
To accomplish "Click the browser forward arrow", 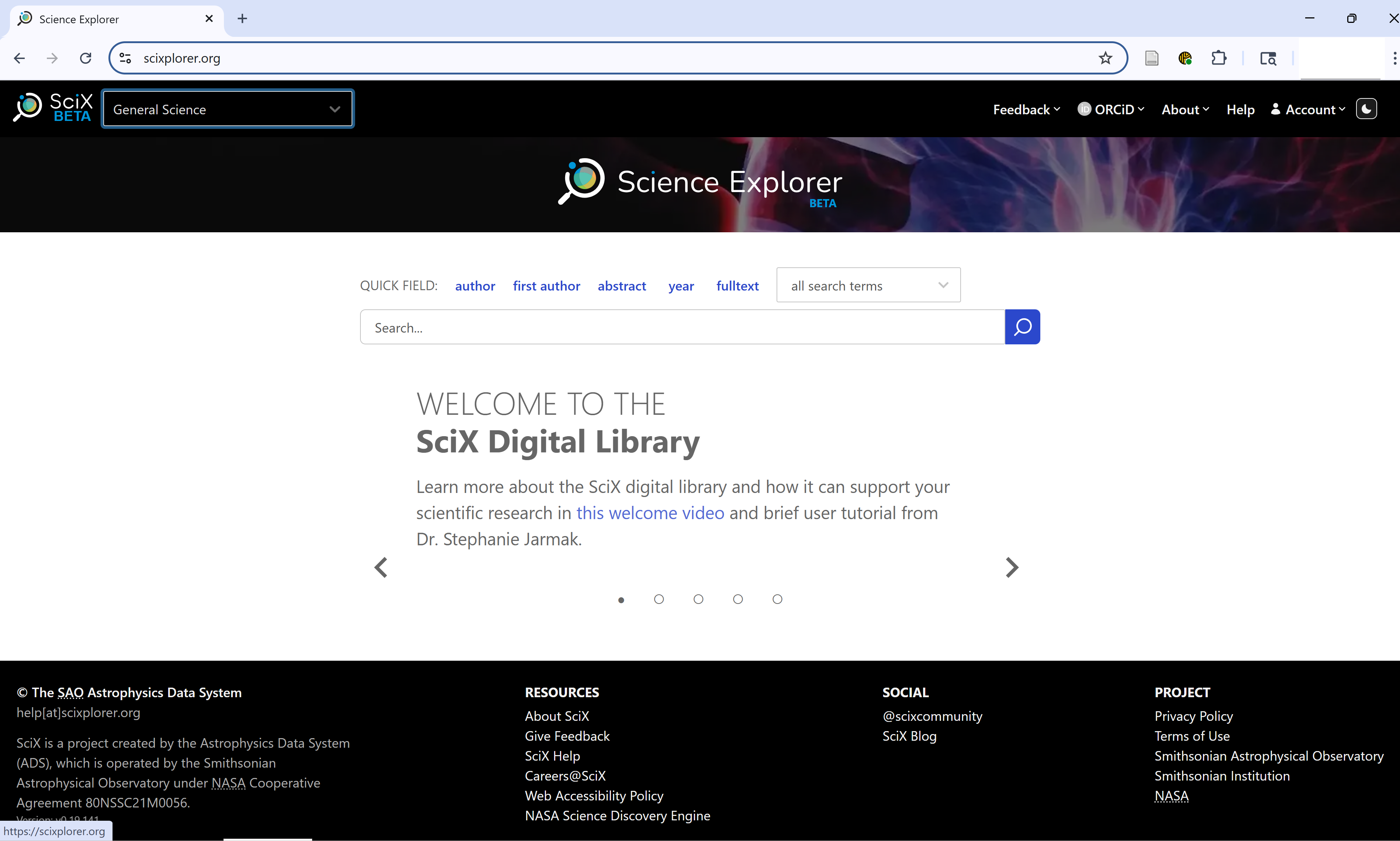I will tap(52, 58).
